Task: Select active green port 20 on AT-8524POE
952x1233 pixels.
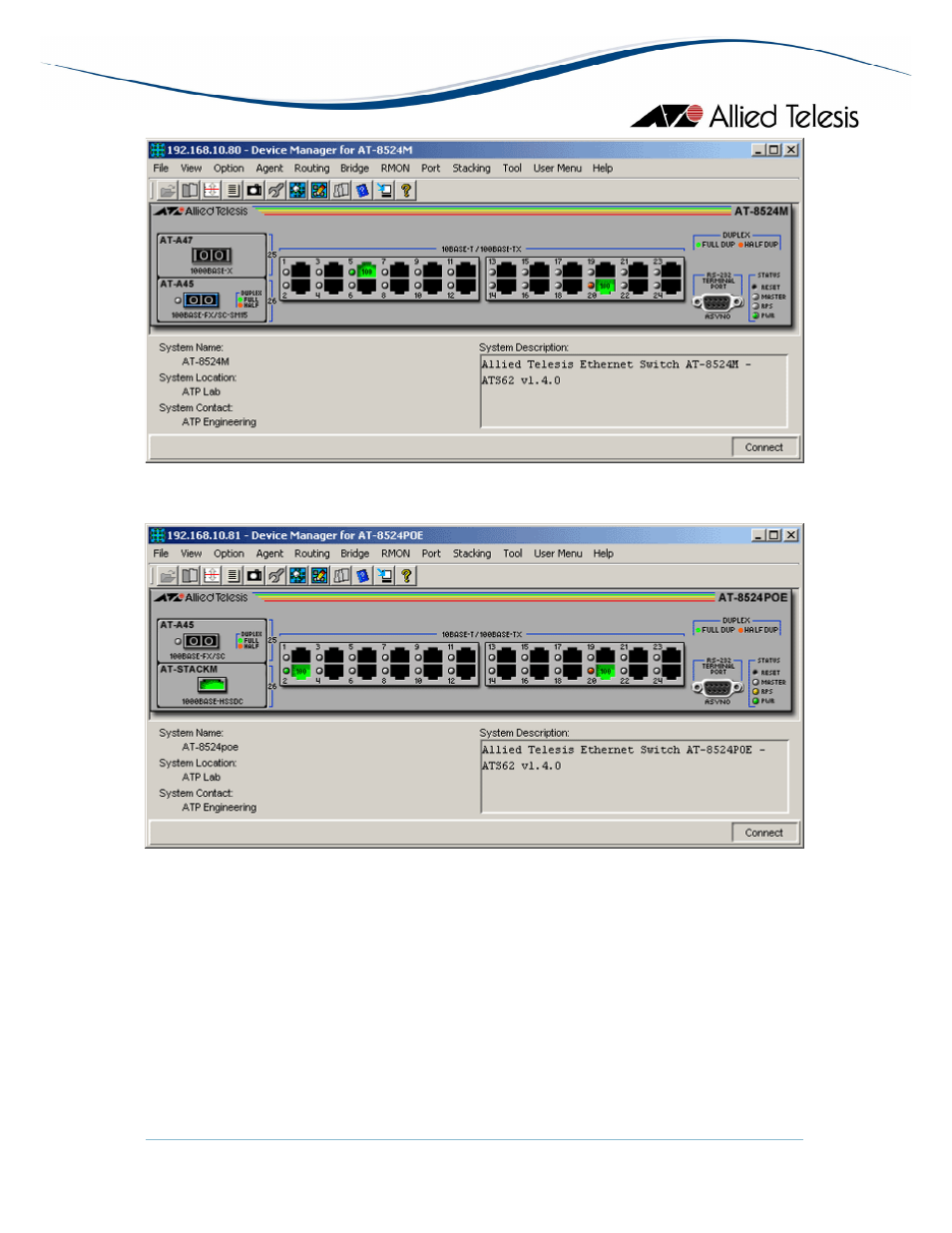Action: click(x=605, y=671)
